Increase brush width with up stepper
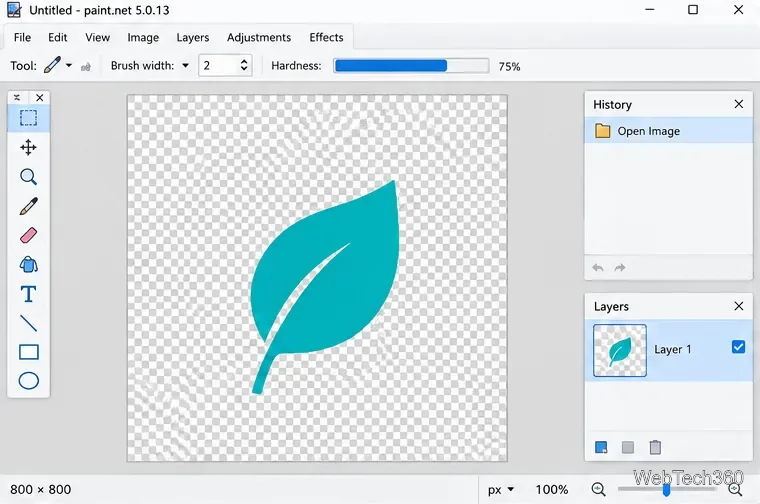Screen dimensions: 760x504 point(244,61)
